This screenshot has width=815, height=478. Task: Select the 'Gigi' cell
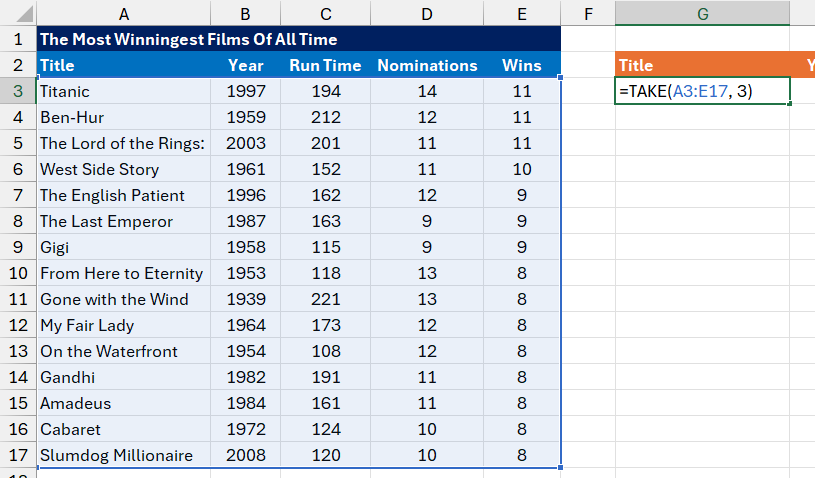[124, 247]
